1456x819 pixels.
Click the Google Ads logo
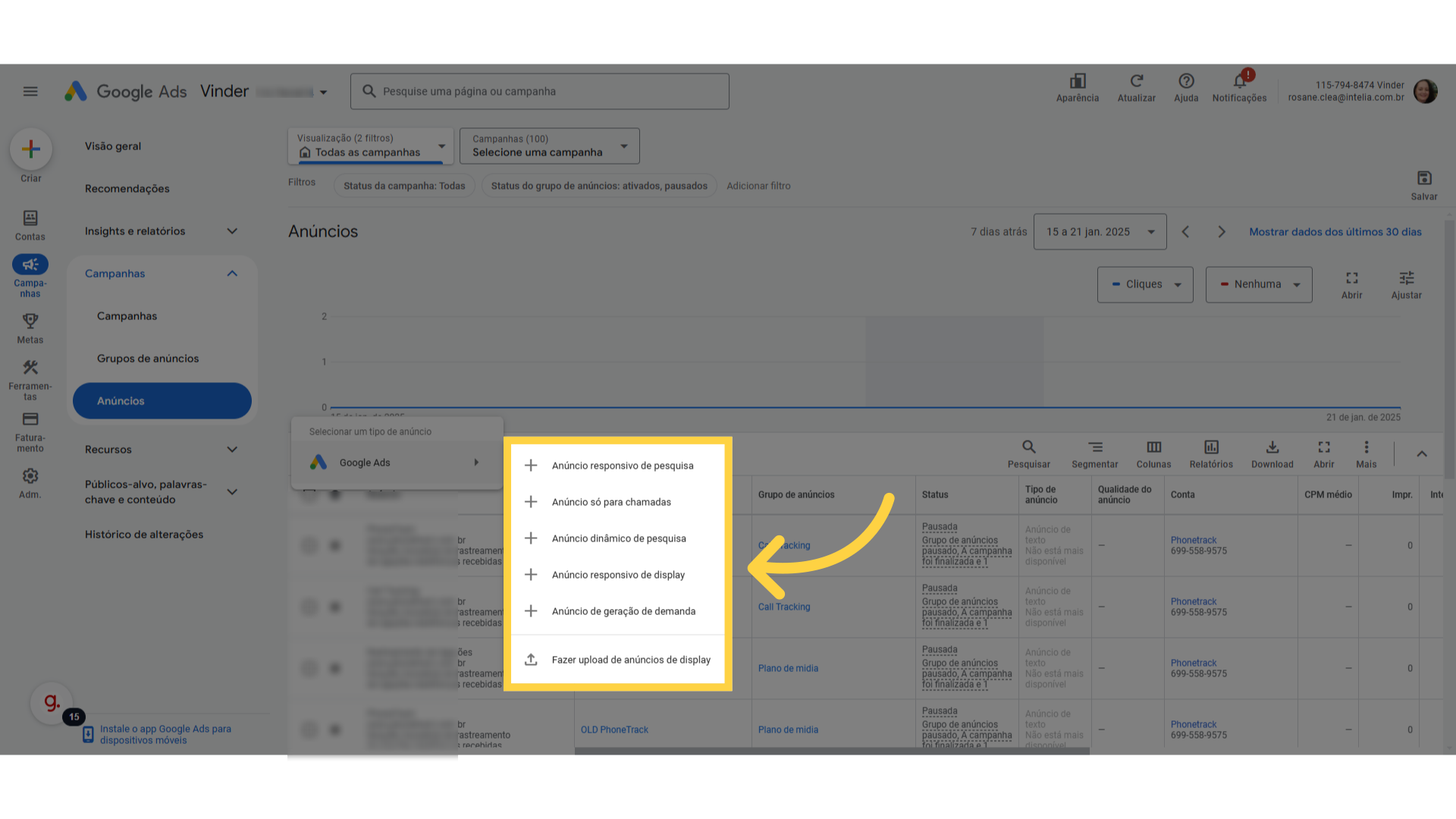[126, 92]
